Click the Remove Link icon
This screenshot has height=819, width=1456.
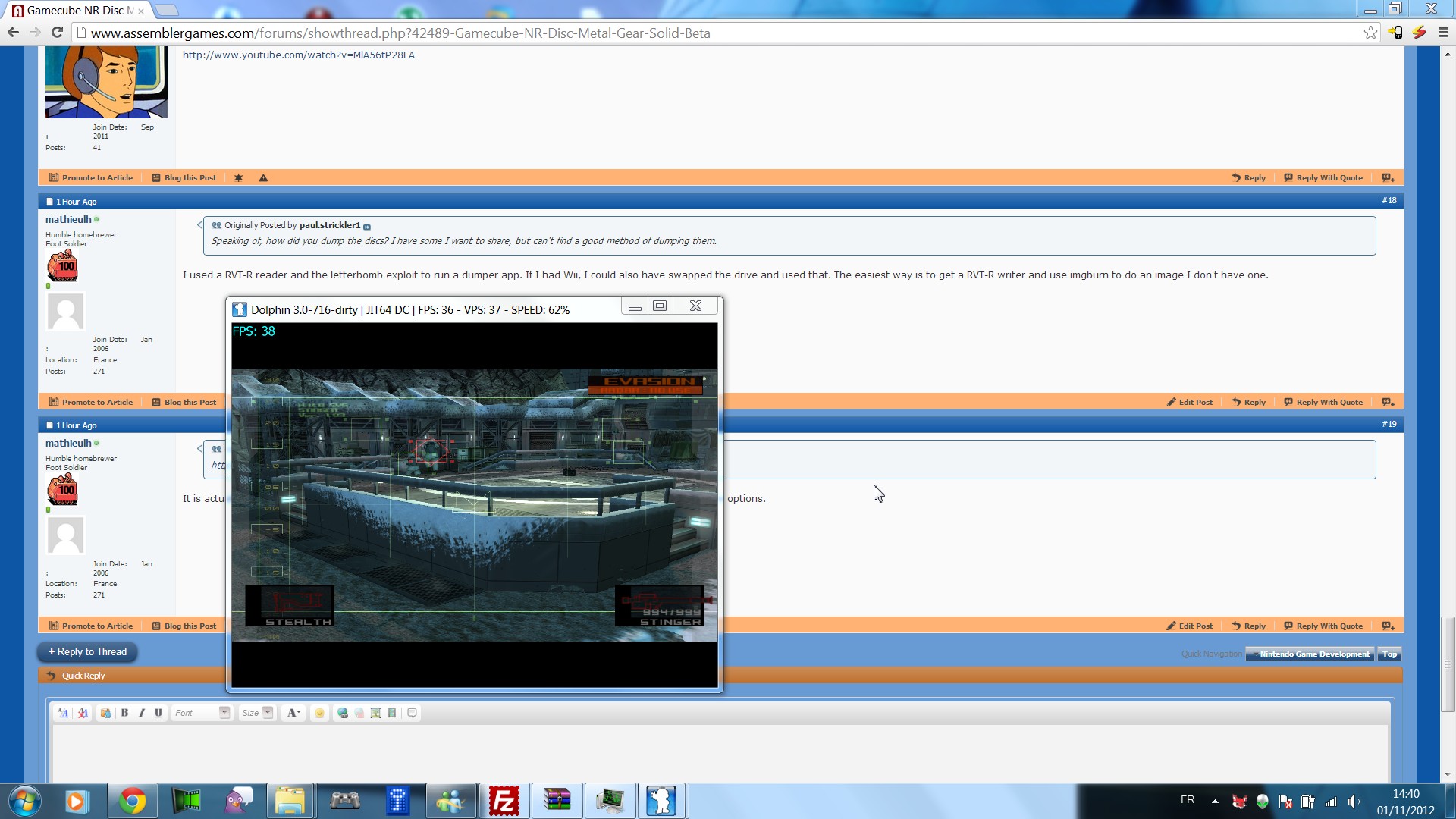pos(359,713)
